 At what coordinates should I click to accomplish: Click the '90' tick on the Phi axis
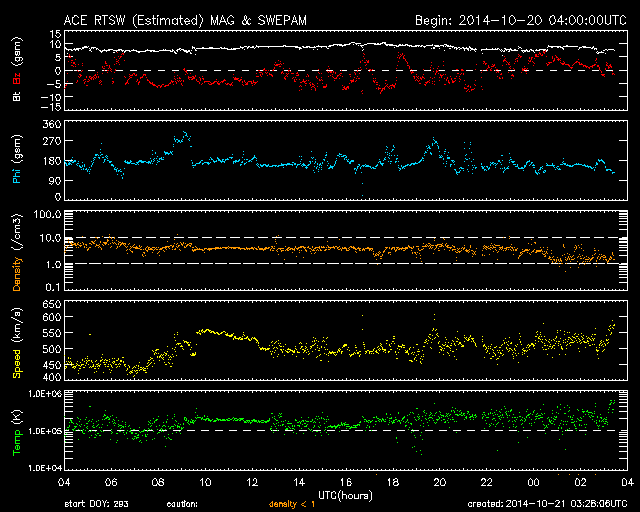pyautogui.click(x=55, y=180)
